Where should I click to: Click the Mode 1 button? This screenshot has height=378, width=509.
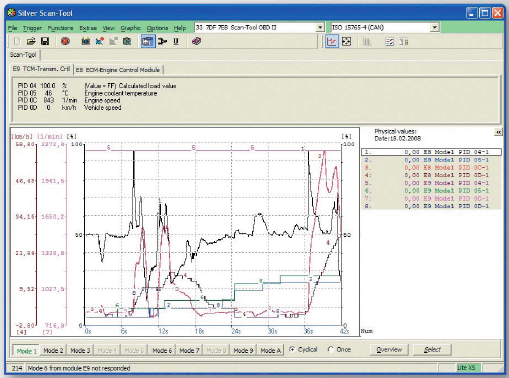[26, 351]
